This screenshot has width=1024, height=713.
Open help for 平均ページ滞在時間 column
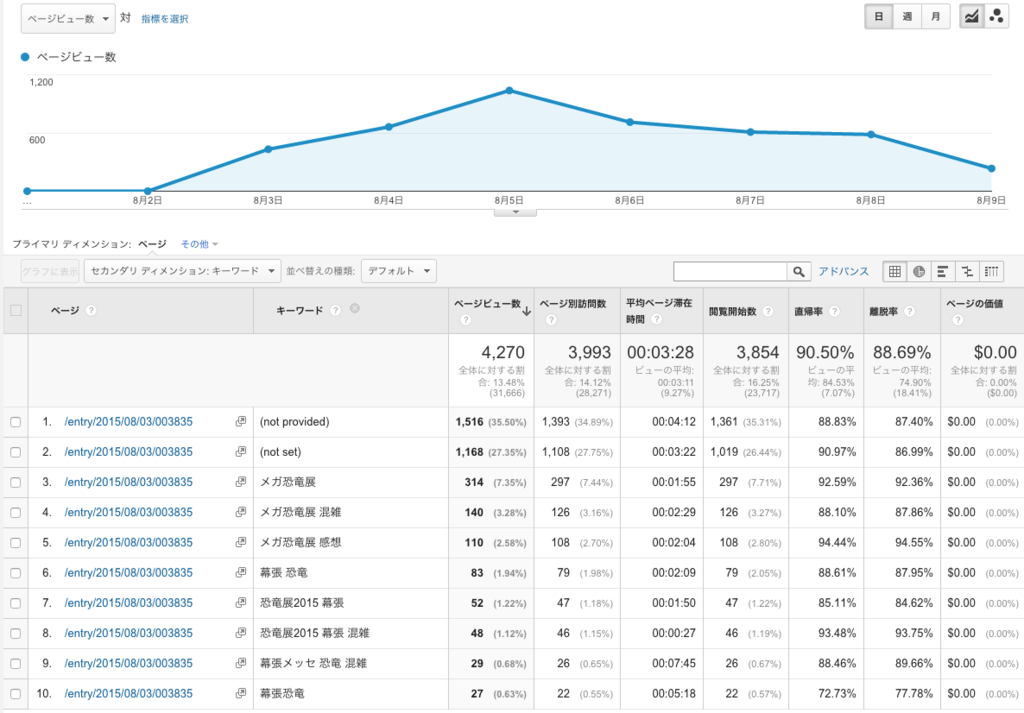coord(657,319)
